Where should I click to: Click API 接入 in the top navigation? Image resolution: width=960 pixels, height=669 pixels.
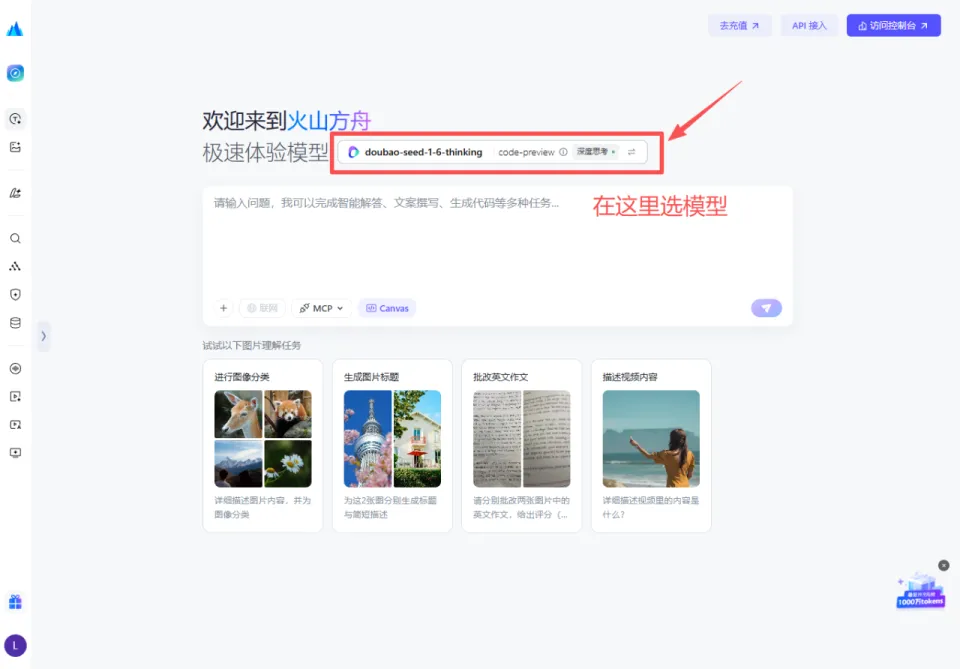click(x=809, y=25)
